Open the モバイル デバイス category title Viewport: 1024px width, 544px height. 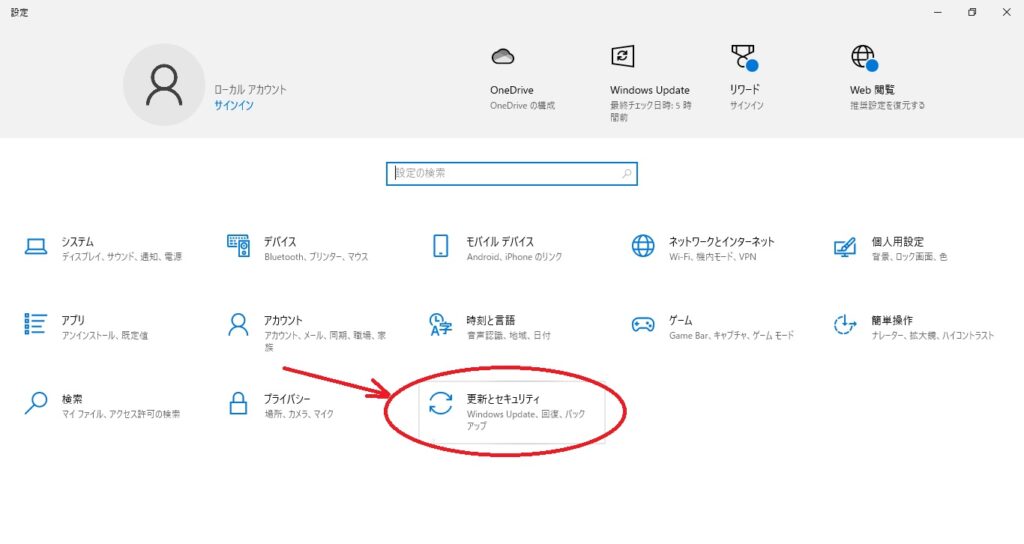coord(500,242)
